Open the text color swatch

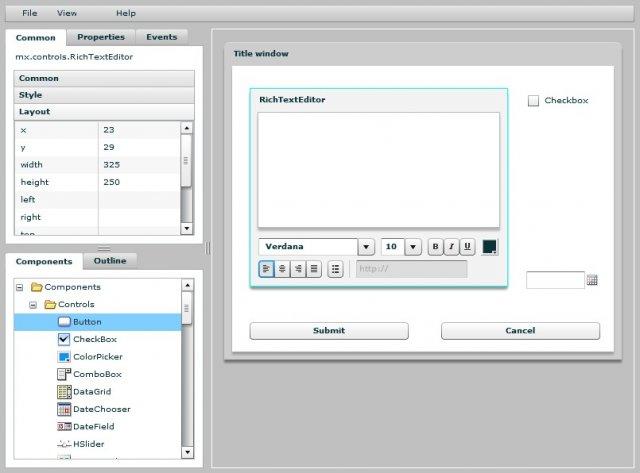pyautogui.click(x=490, y=247)
